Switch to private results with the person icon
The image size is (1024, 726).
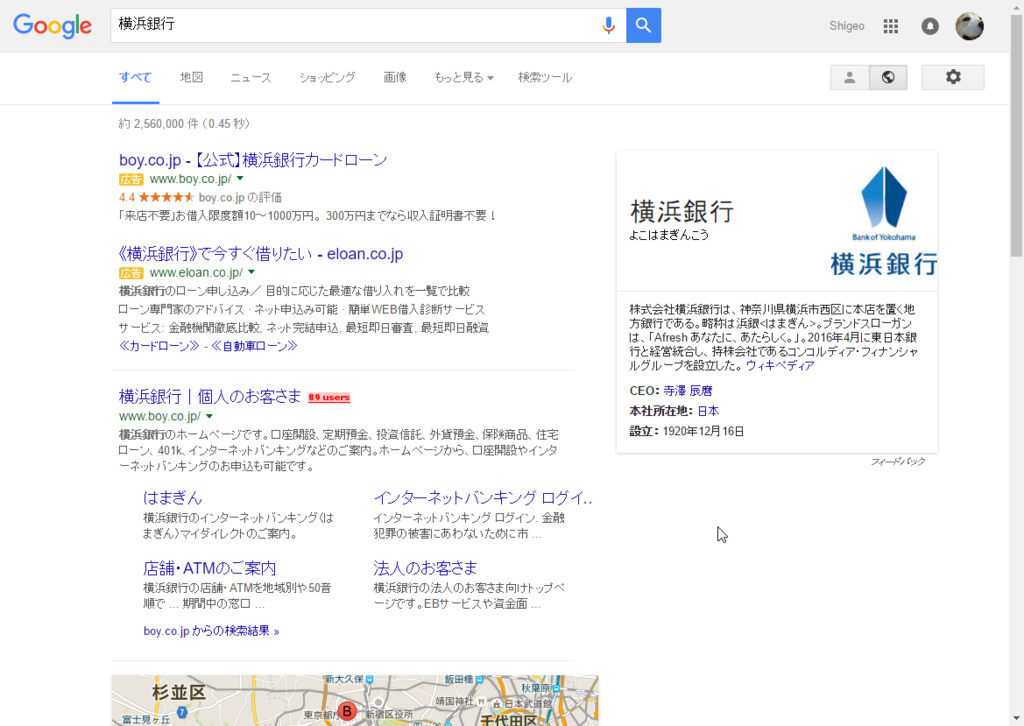[x=850, y=77]
